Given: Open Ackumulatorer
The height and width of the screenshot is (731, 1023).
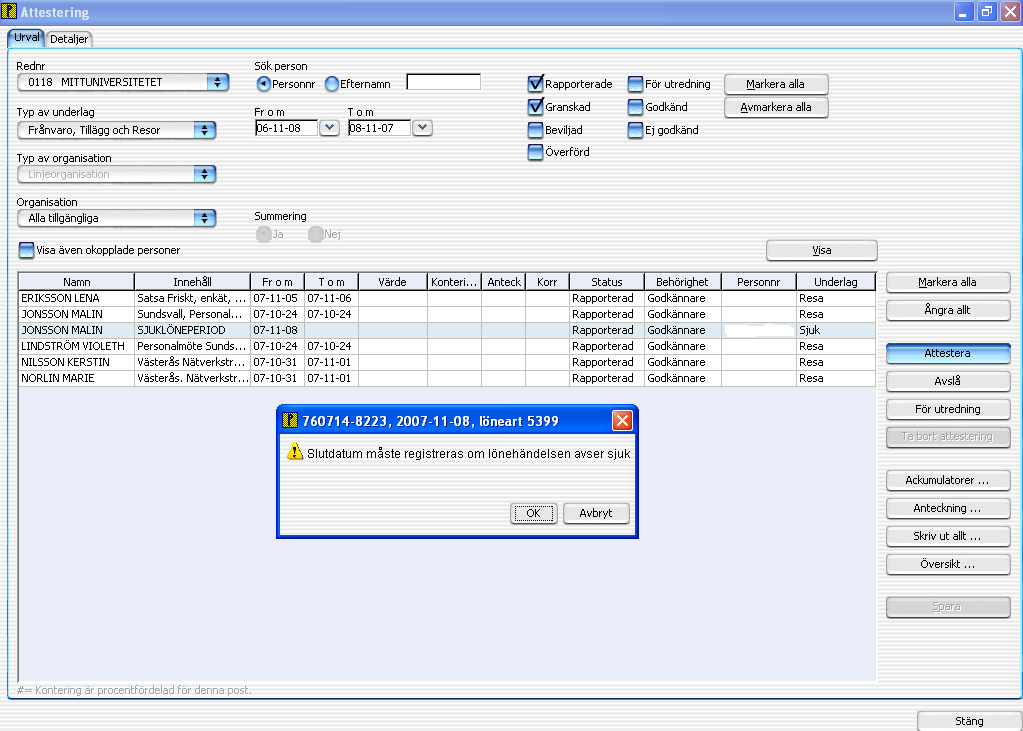Looking at the screenshot, I should click(947, 480).
